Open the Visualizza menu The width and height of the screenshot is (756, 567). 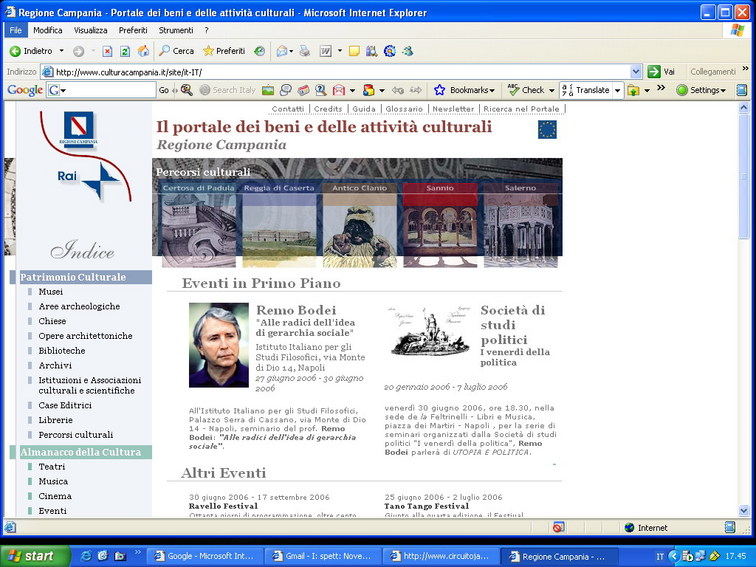tap(91, 30)
